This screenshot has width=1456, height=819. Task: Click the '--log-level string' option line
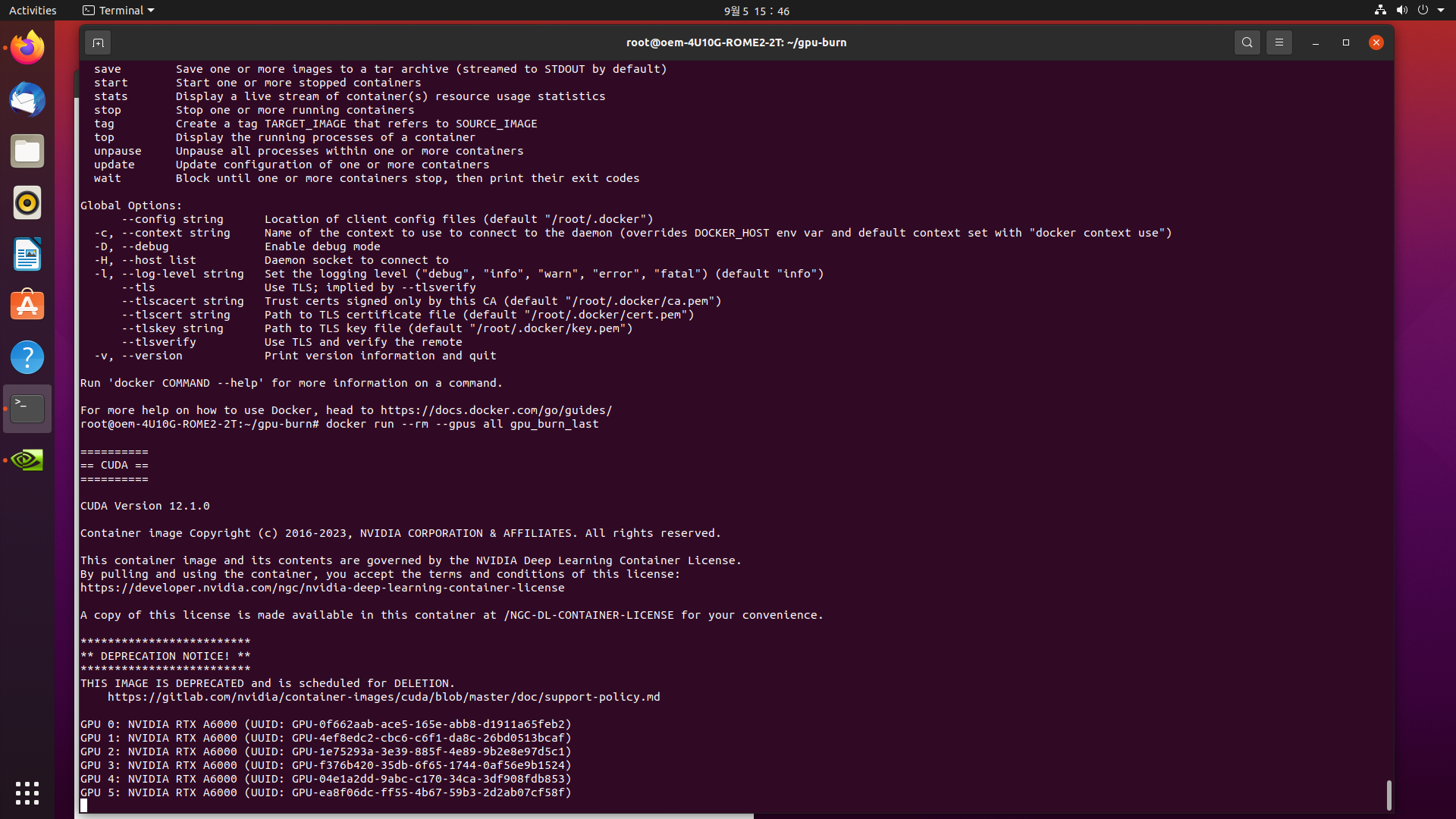[459, 274]
